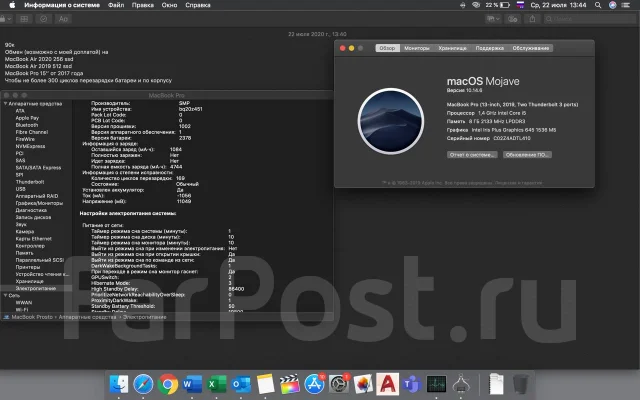
Task: Switch to the Хранилище tab
Action: point(452,48)
